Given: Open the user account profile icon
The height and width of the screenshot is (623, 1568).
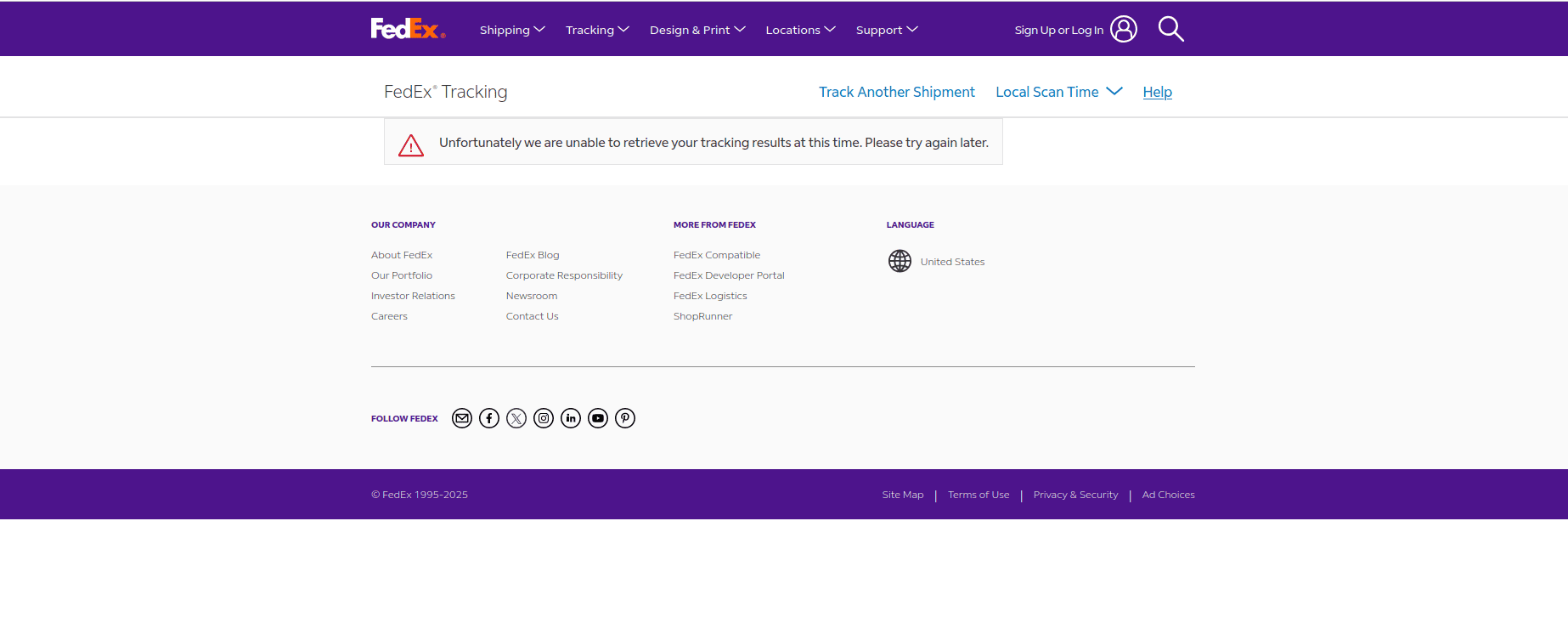Looking at the screenshot, I should pyautogui.click(x=1123, y=29).
